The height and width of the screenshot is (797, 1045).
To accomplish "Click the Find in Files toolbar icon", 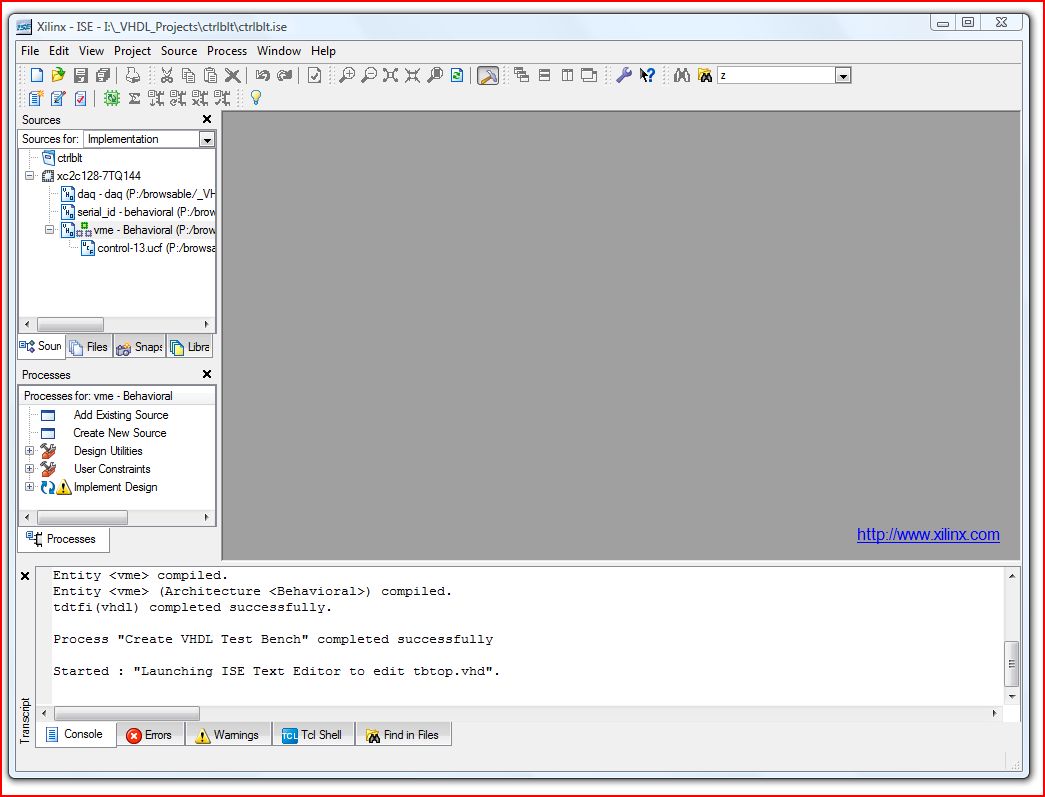I will 704,75.
